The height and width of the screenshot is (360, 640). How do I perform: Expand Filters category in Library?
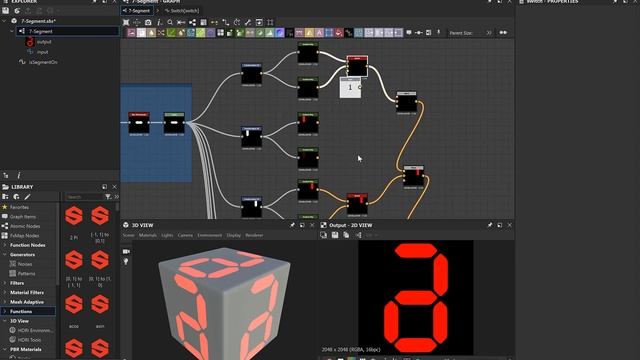click(5, 283)
